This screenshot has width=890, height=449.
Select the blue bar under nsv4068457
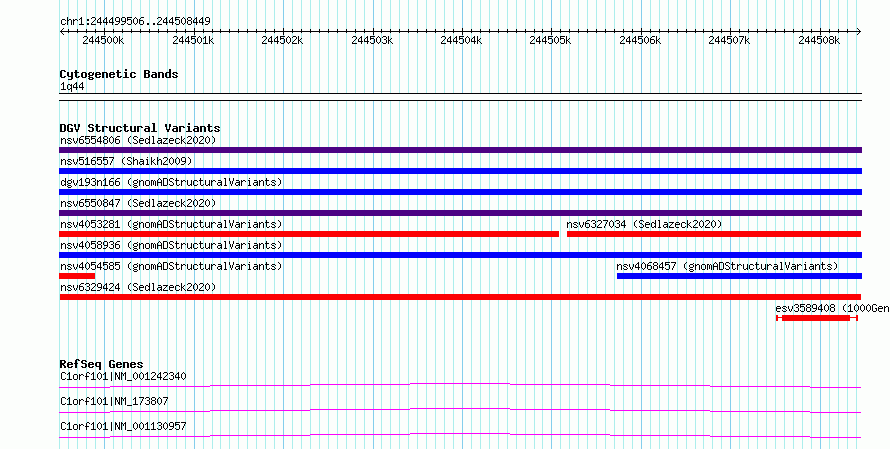pos(740,276)
